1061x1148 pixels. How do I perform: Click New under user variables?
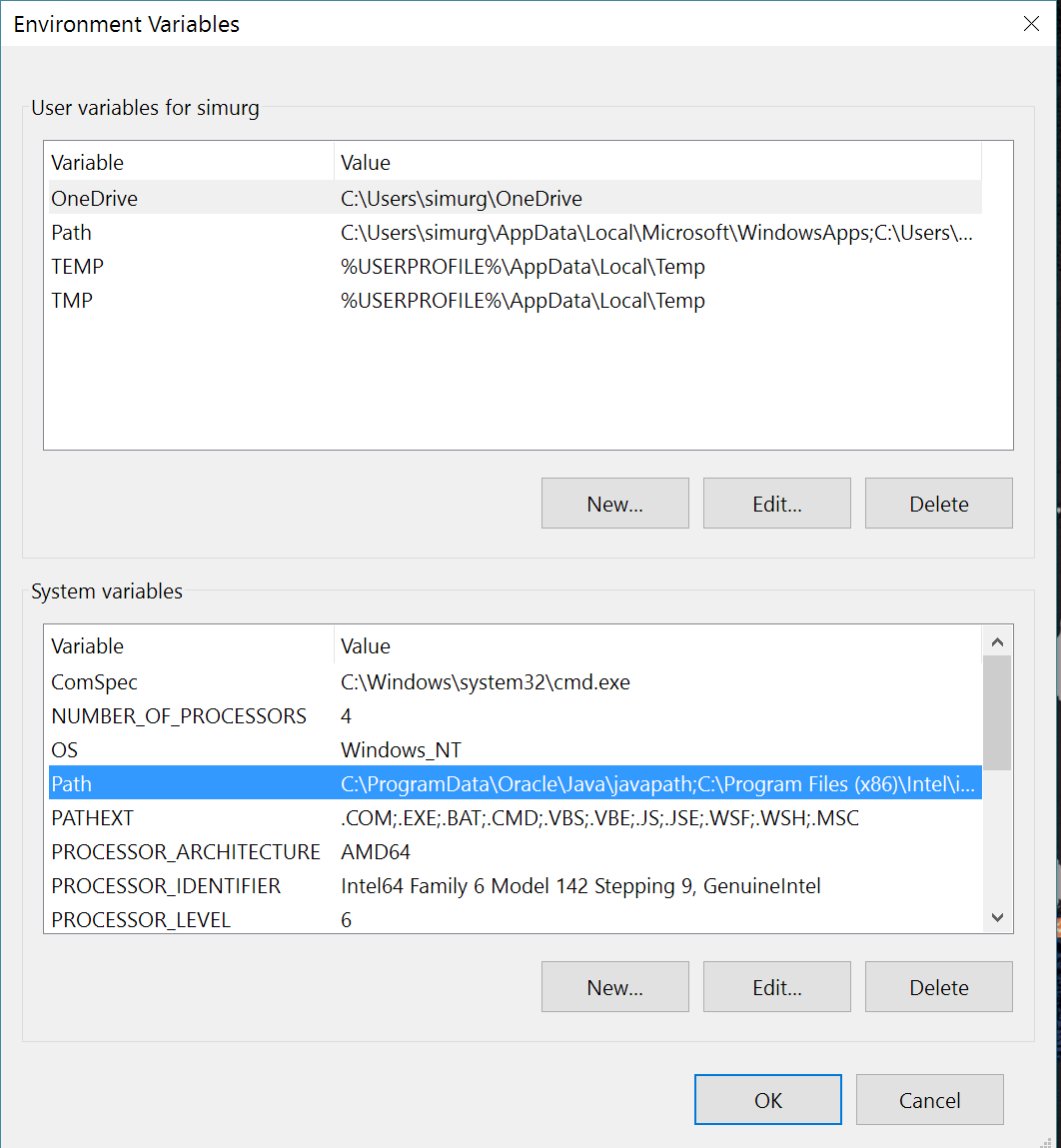[x=614, y=503]
